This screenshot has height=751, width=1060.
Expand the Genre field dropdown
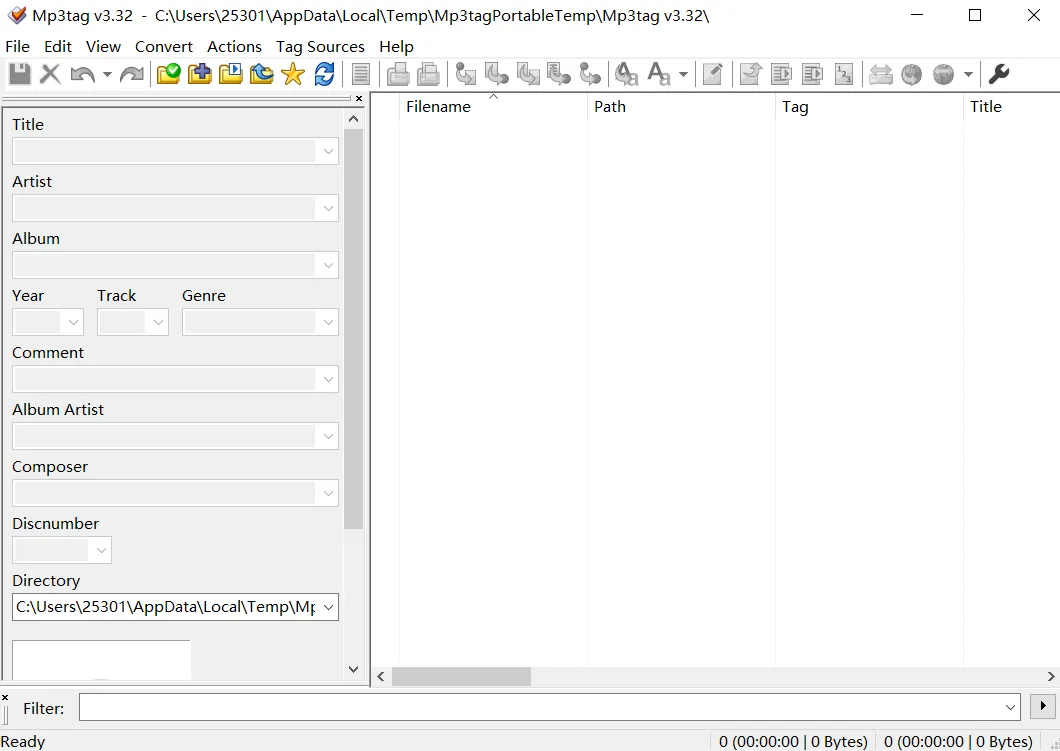328,322
